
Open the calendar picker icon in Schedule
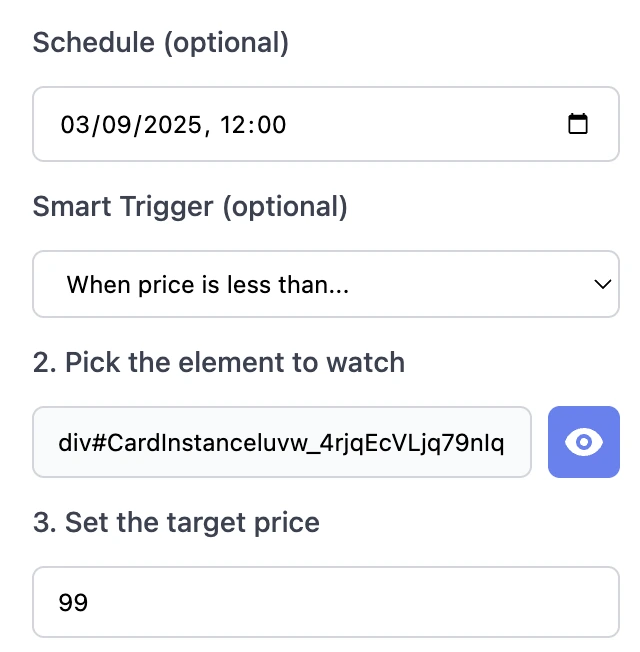[x=577, y=124]
